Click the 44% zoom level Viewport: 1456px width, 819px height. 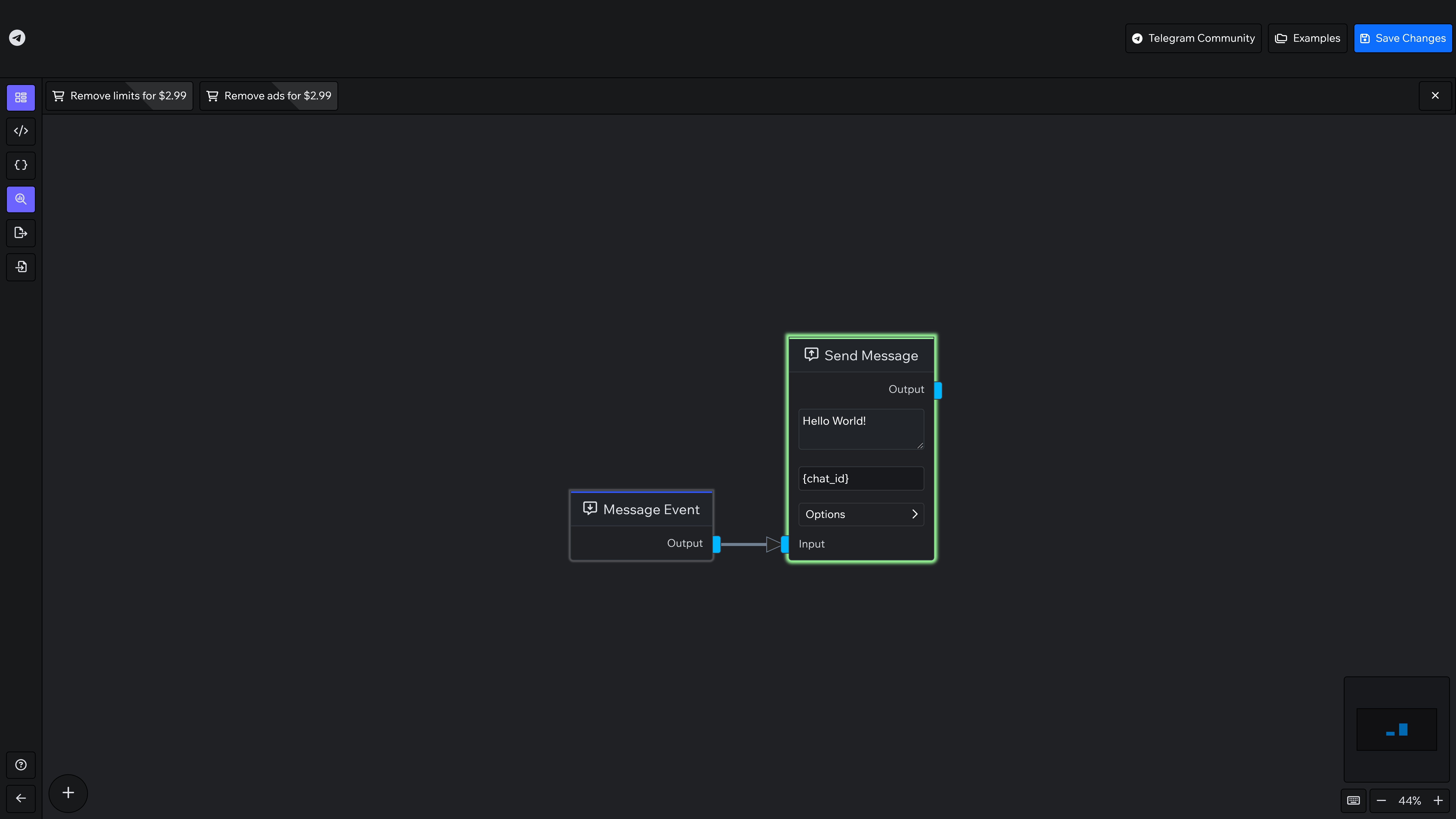coord(1410,801)
